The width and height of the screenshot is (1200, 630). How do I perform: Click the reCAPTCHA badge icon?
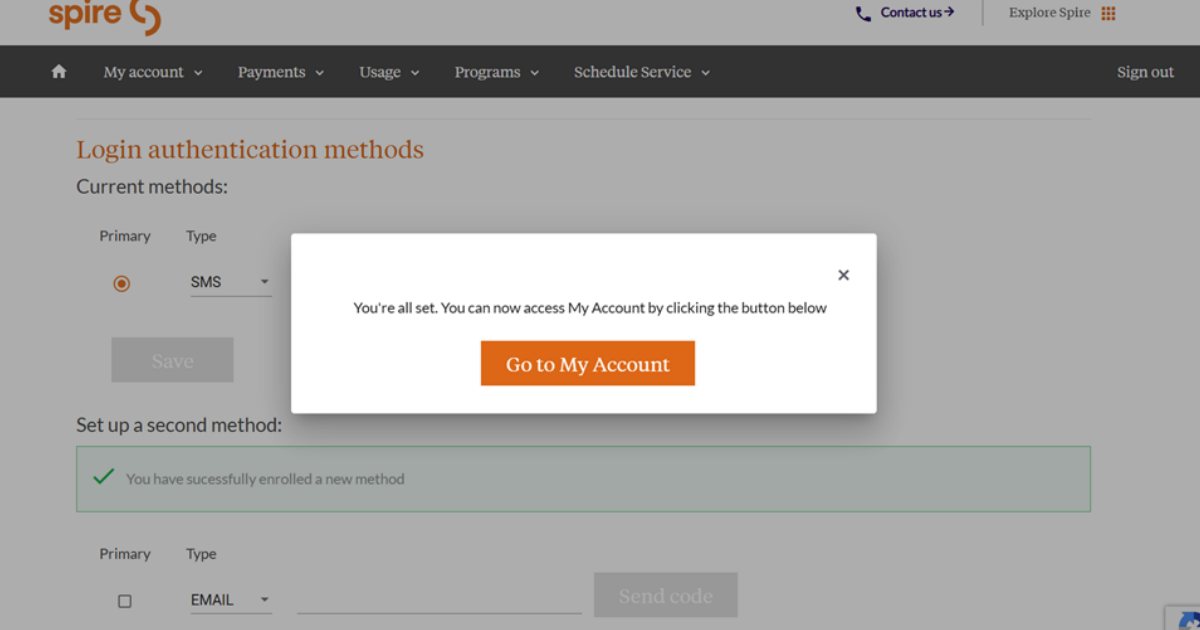[1184, 618]
